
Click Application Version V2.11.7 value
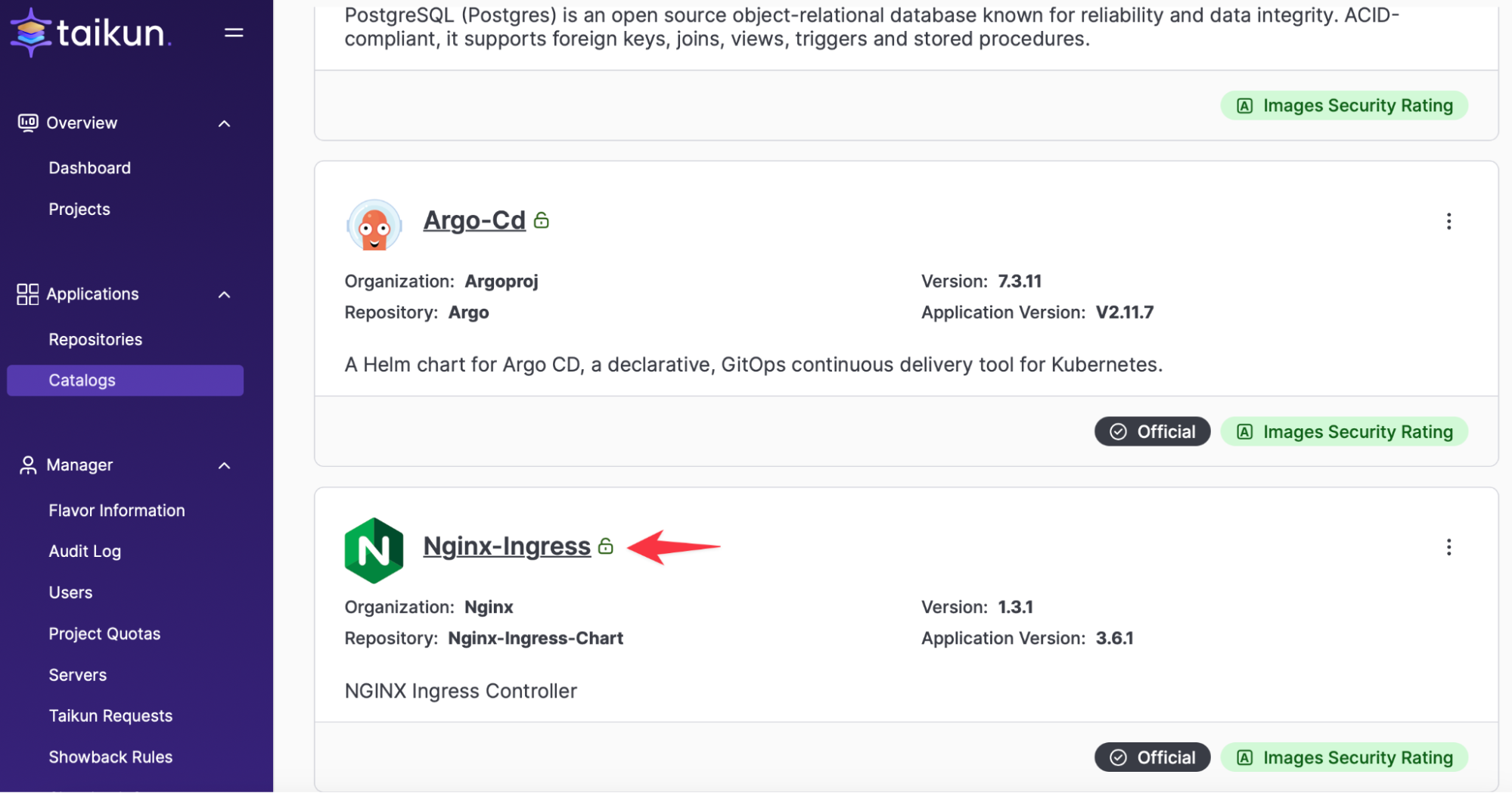(1125, 313)
